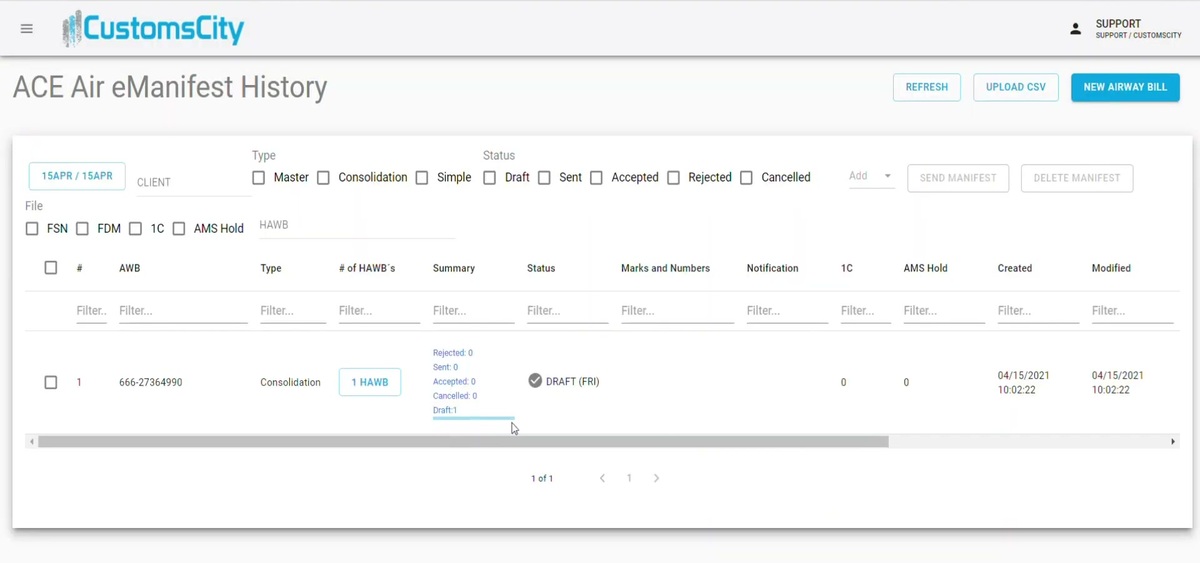Screen dimensions: 1200x563
Task: Check the 1C file checkbox
Action: click(x=135, y=228)
